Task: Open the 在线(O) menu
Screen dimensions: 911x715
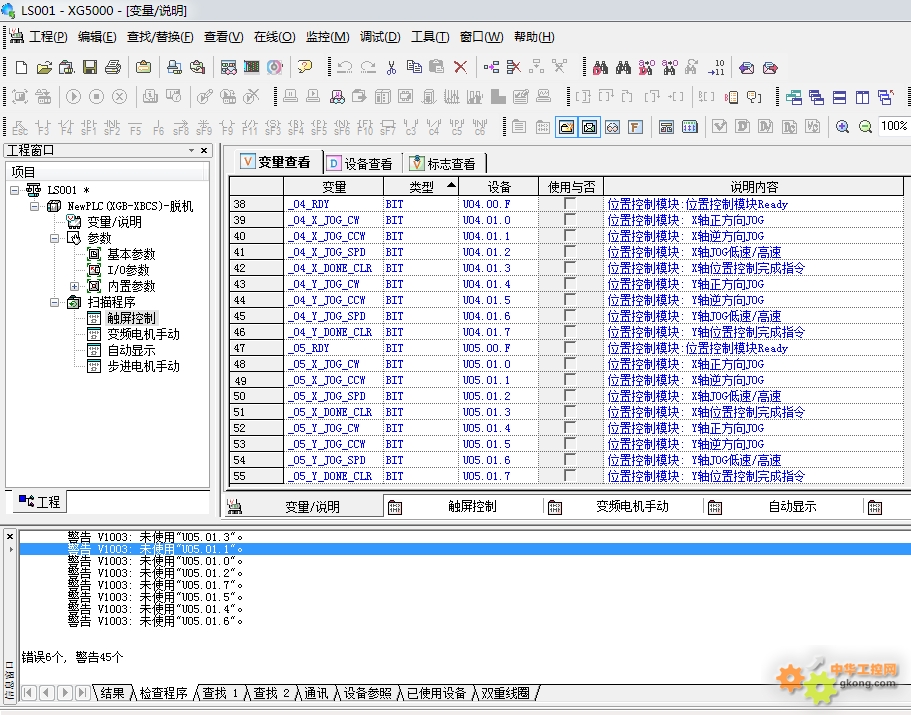Action: click(x=274, y=37)
